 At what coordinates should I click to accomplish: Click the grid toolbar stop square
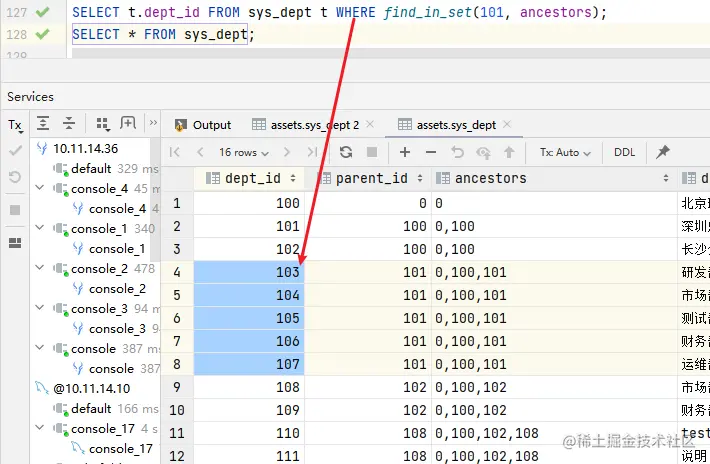pos(372,152)
